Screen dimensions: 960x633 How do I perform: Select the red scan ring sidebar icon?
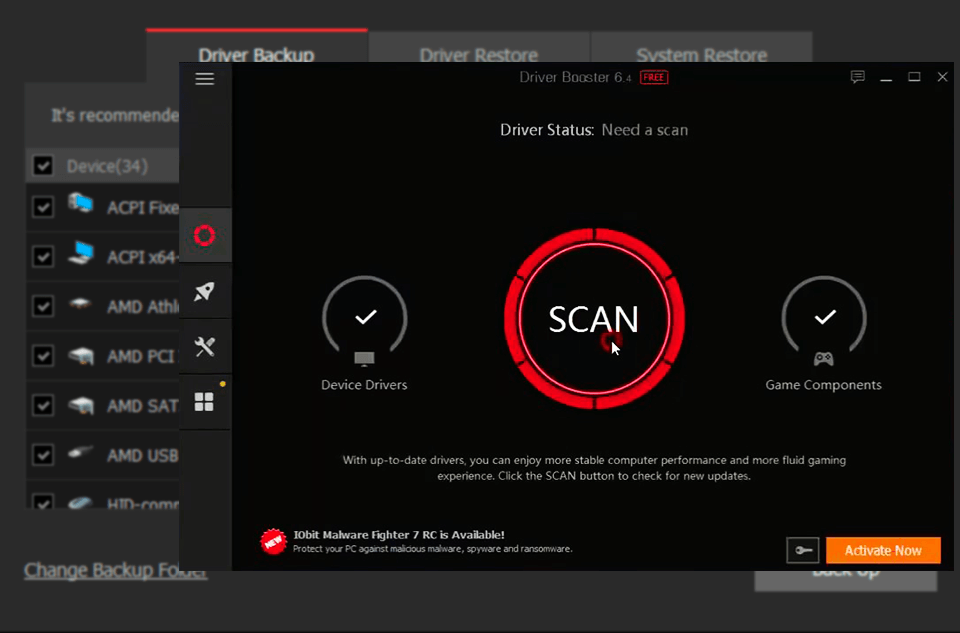(204, 235)
